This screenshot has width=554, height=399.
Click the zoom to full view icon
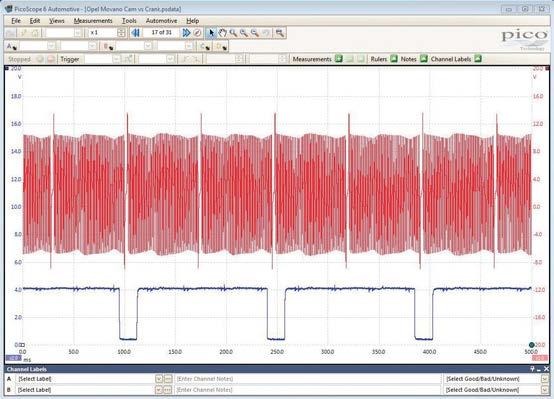280,33
